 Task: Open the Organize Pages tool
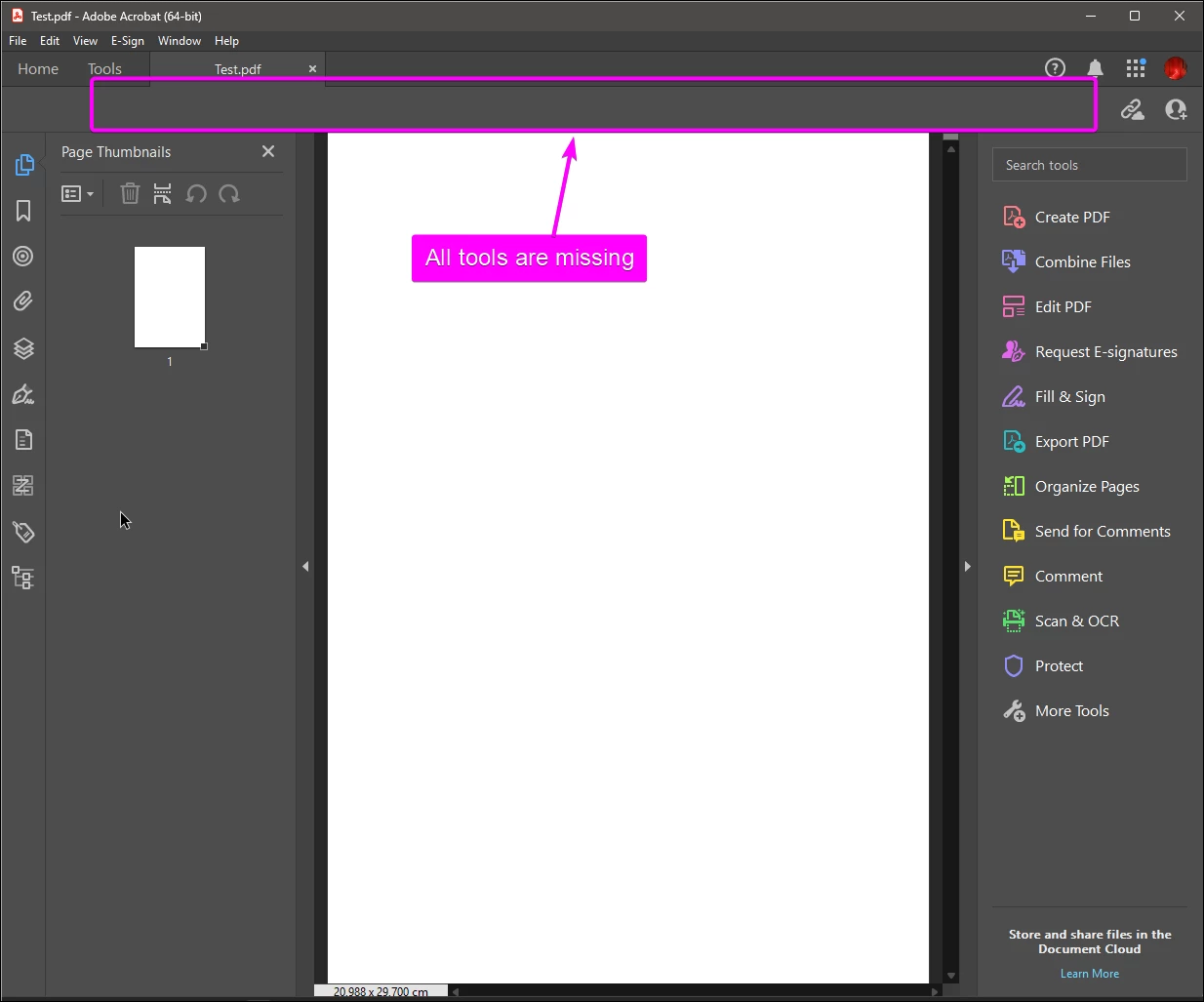click(x=1071, y=486)
